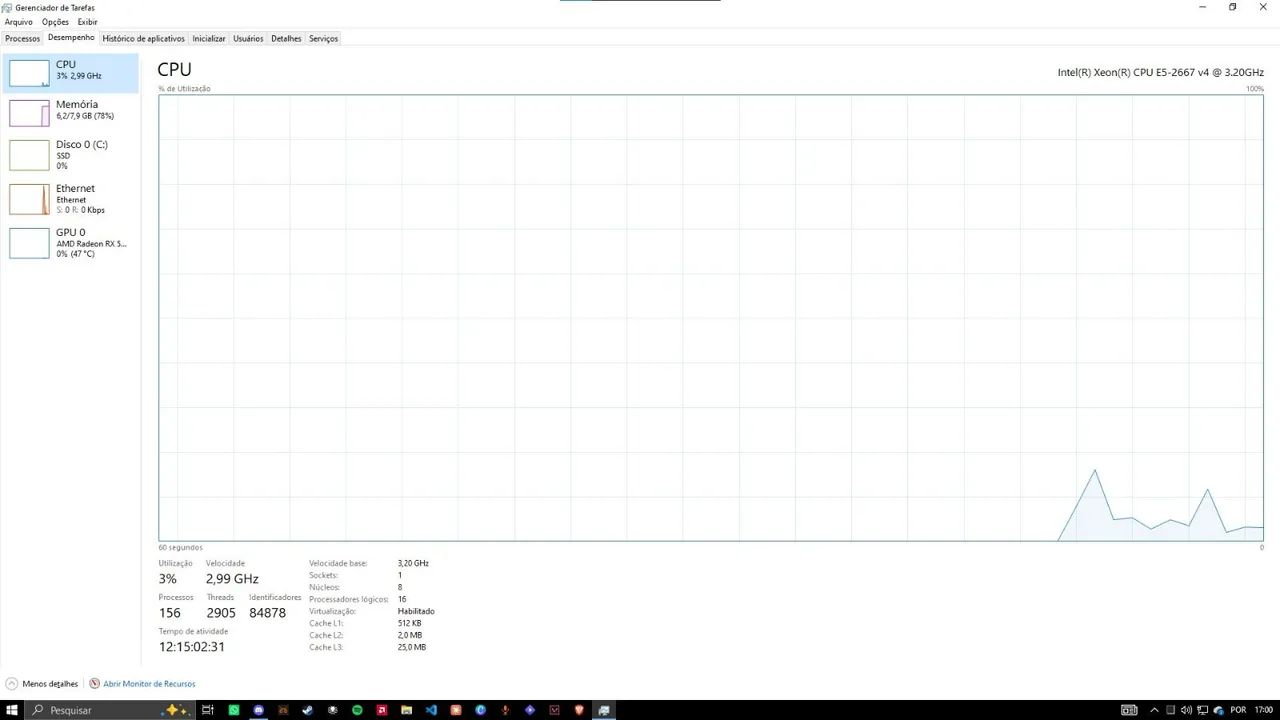Switch to the Processos tab

coord(22,39)
